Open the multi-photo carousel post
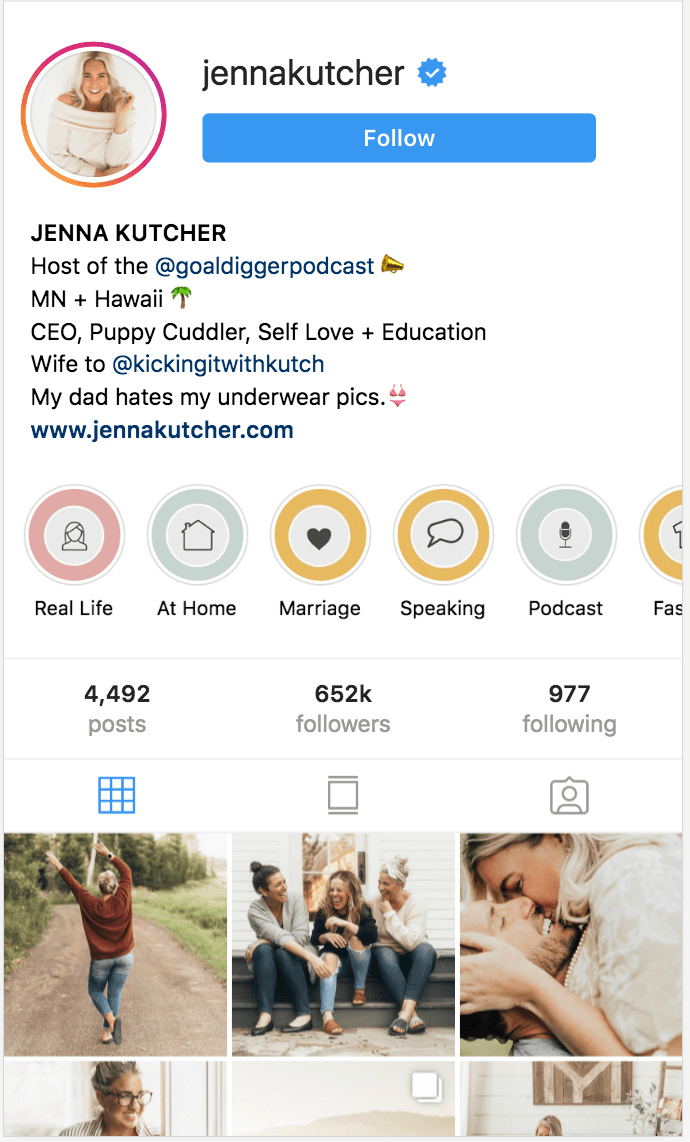Screen dimensions: 690x1142 [343, 1098]
